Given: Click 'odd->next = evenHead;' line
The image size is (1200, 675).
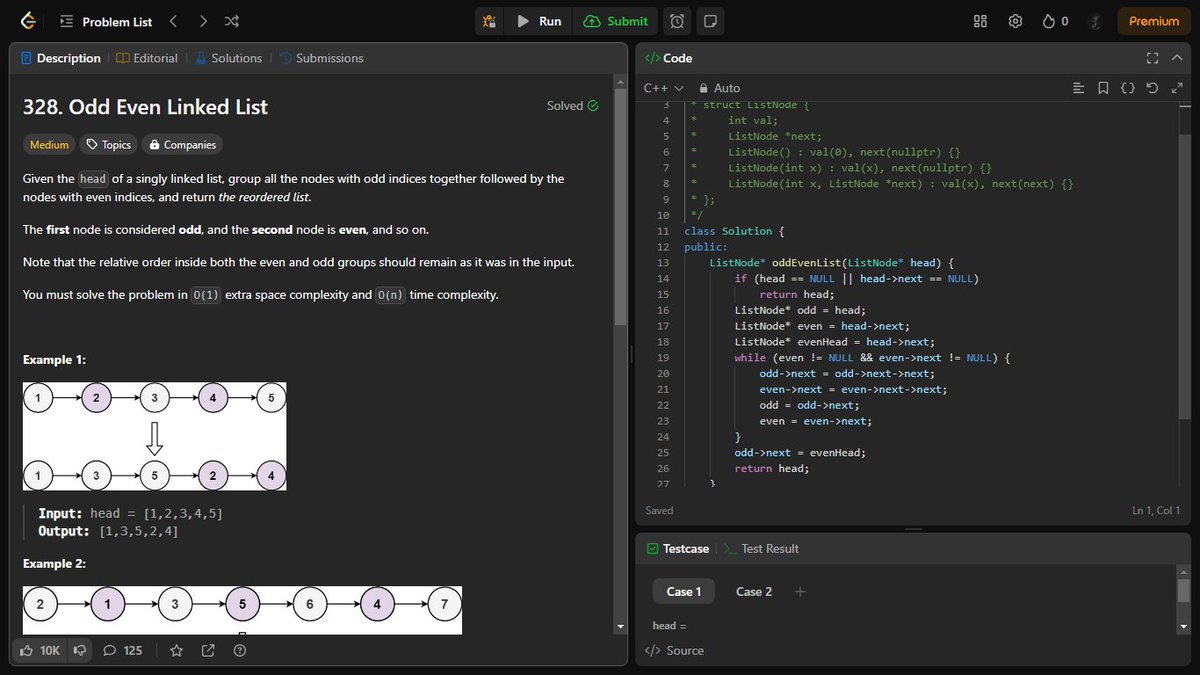Looking at the screenshot, I should [x=800, y=452].
